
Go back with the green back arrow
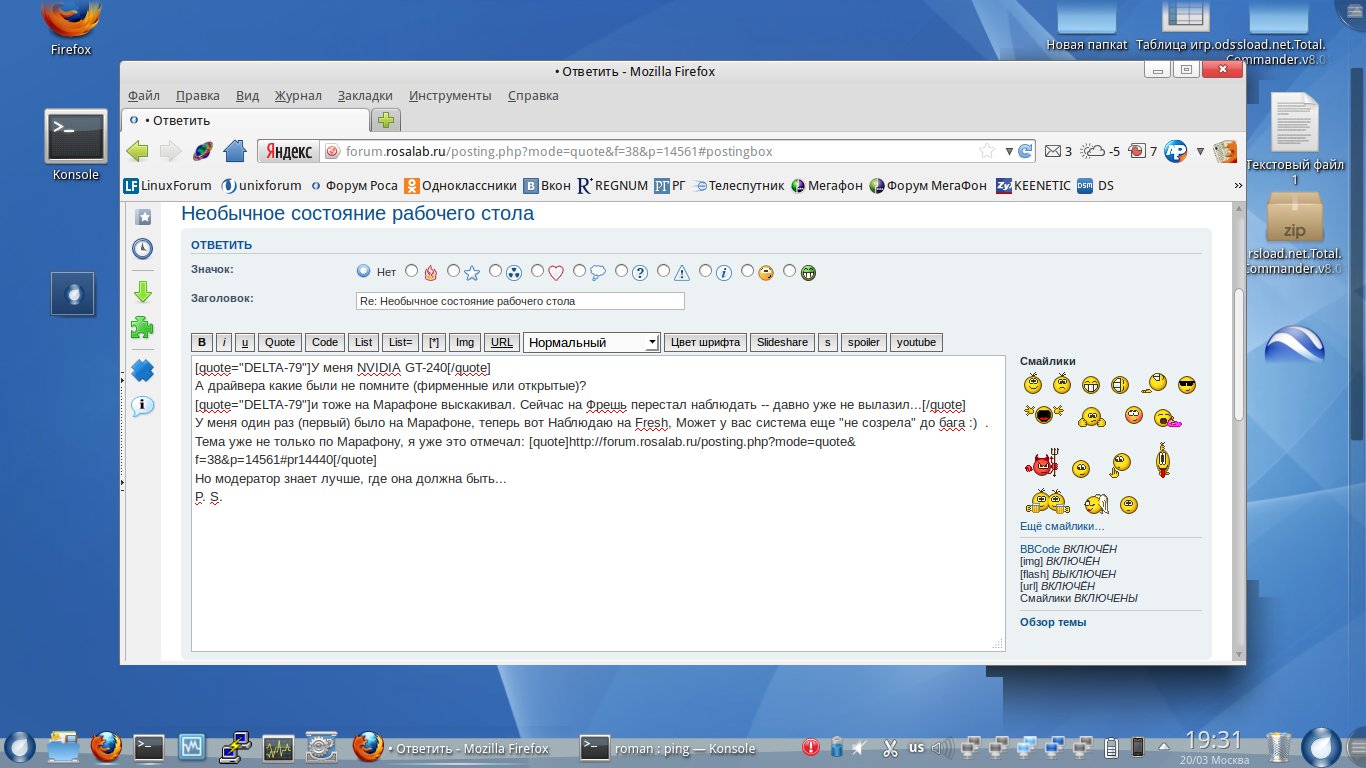[x=138, y=151]
